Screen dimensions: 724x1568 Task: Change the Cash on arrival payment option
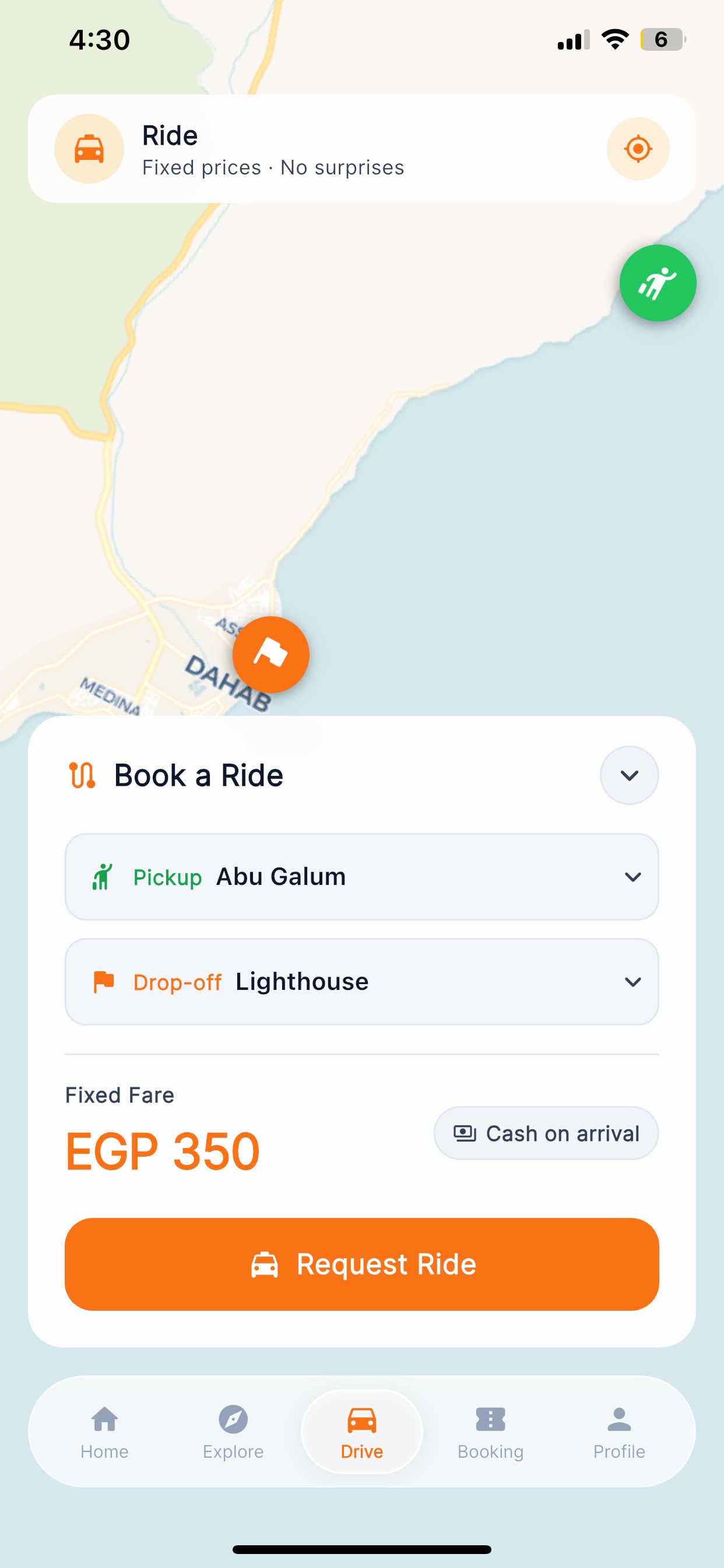pos(546,1133)
